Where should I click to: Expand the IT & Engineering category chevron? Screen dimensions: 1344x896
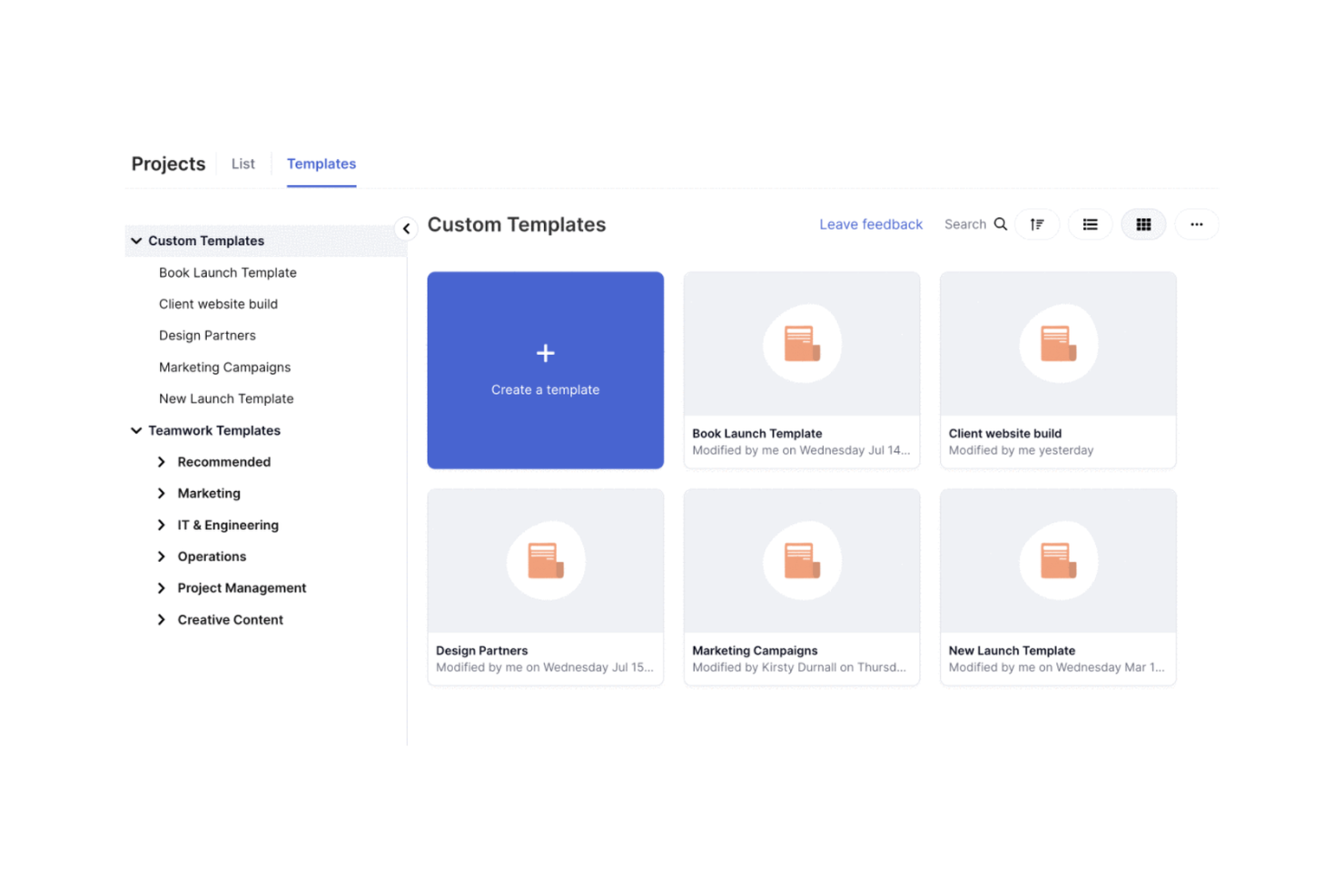tap(162, 525)
